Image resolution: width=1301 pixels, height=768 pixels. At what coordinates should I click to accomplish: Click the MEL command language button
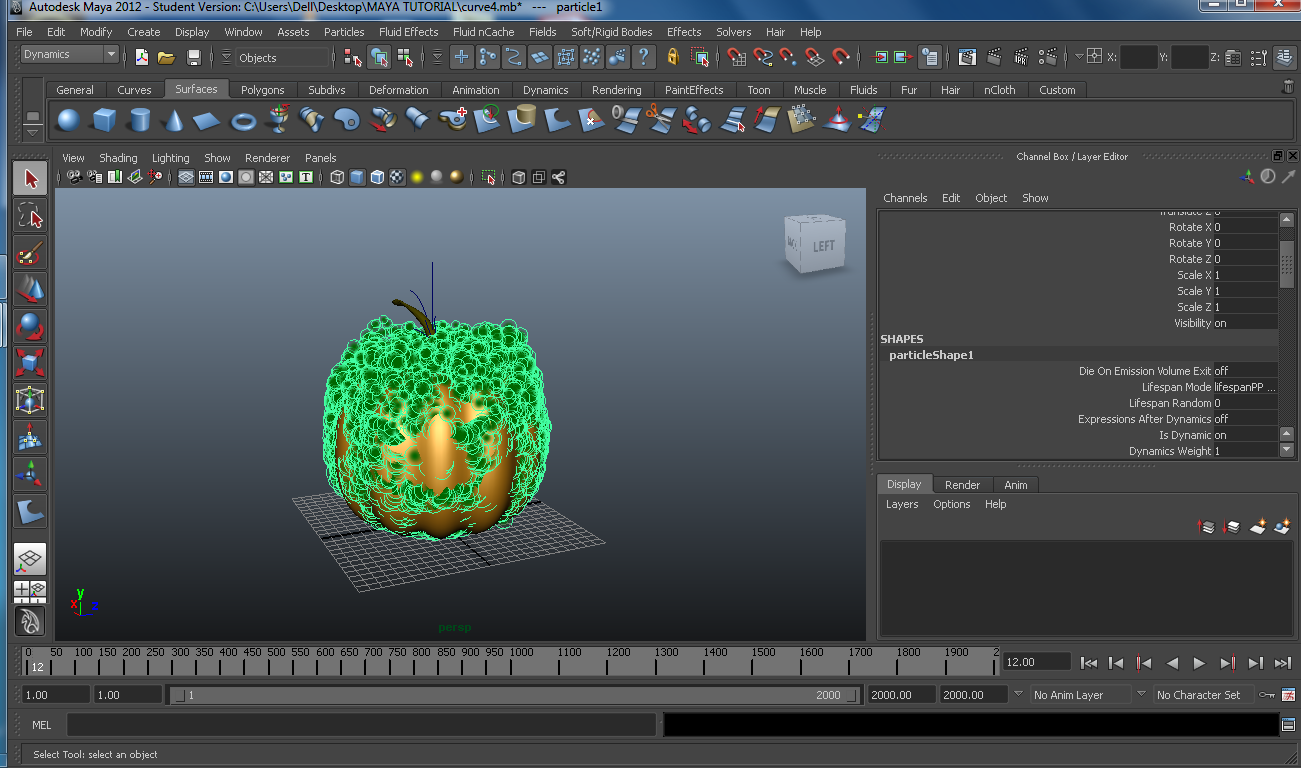tap(42, 725)
